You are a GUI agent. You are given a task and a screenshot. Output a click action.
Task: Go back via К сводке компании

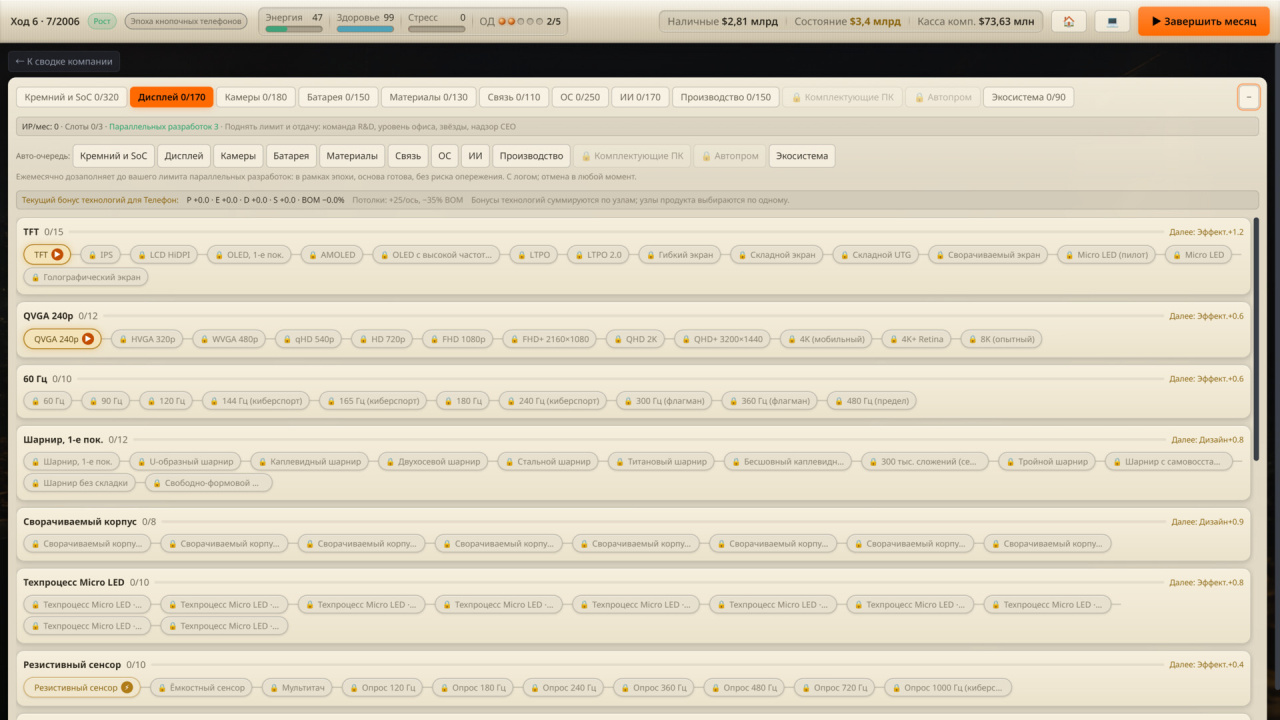[x=64, y=62]
